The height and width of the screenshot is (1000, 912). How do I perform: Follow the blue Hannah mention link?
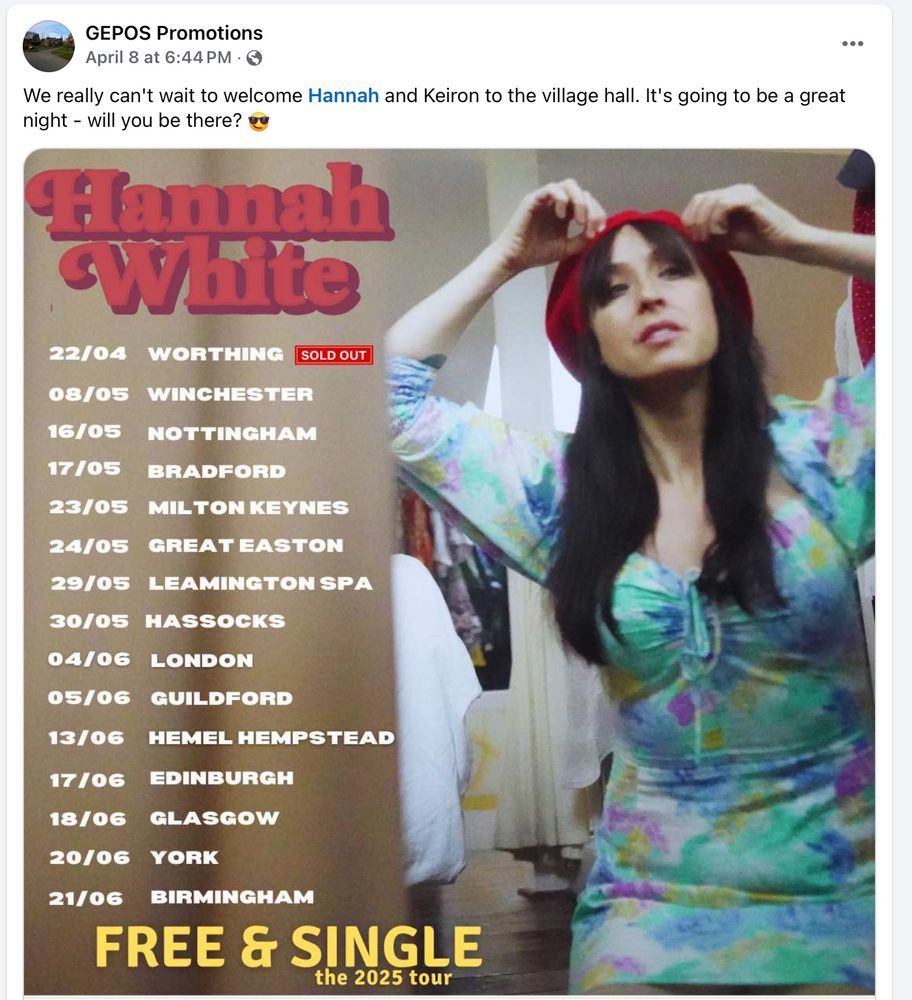(x=343, y=96)
